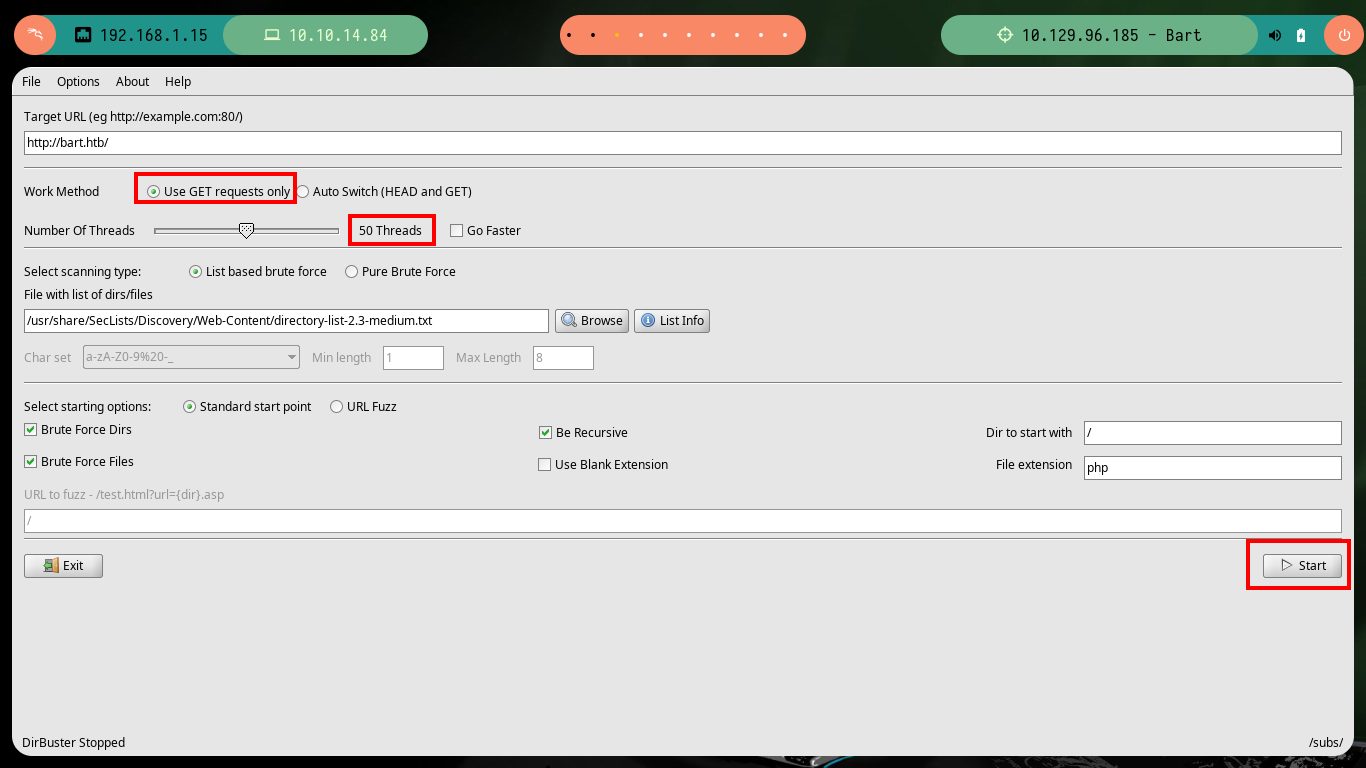Open the Options menu
This screenshot has width=1366, height=768.
coord(78,81)
